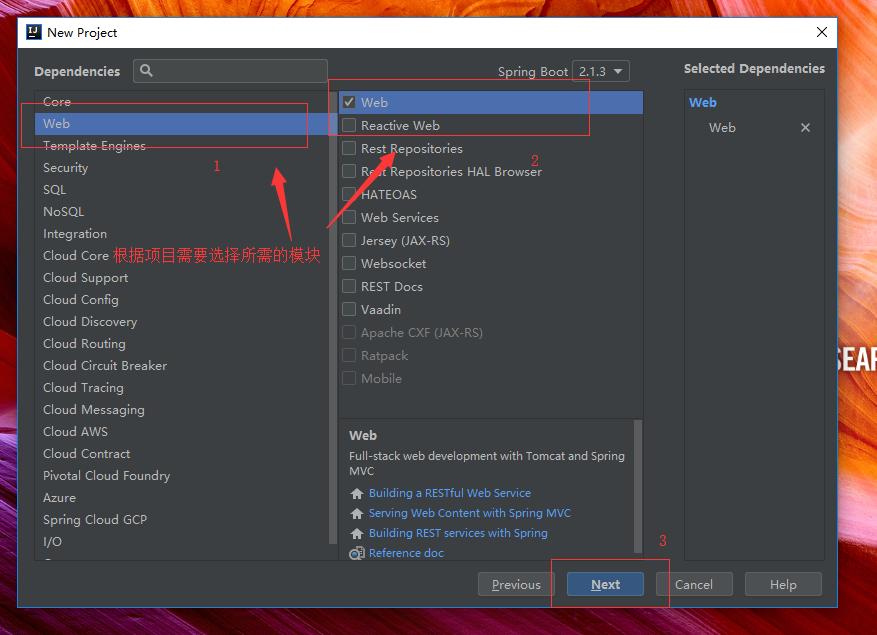The width and height of the screenshot is (877, 635).
Task: Choose Cloud Messaging category
Action: [x=182, y=410]
